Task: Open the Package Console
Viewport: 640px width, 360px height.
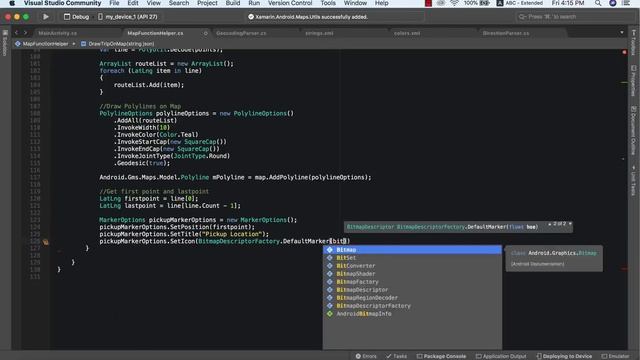Action: pyautogui.click(x=441, y=356)
